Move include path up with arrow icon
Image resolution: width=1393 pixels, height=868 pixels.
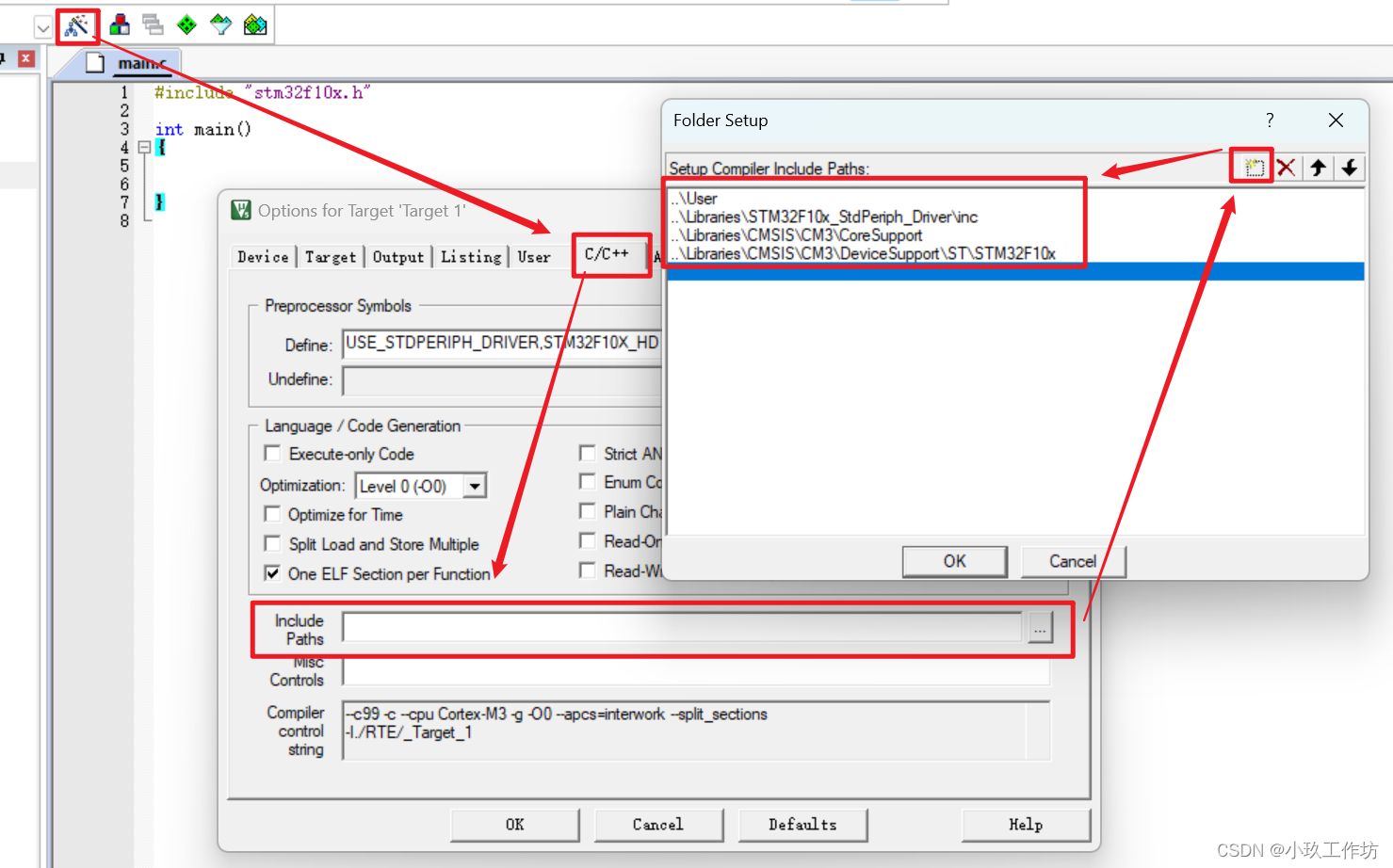pos(1319,168)
